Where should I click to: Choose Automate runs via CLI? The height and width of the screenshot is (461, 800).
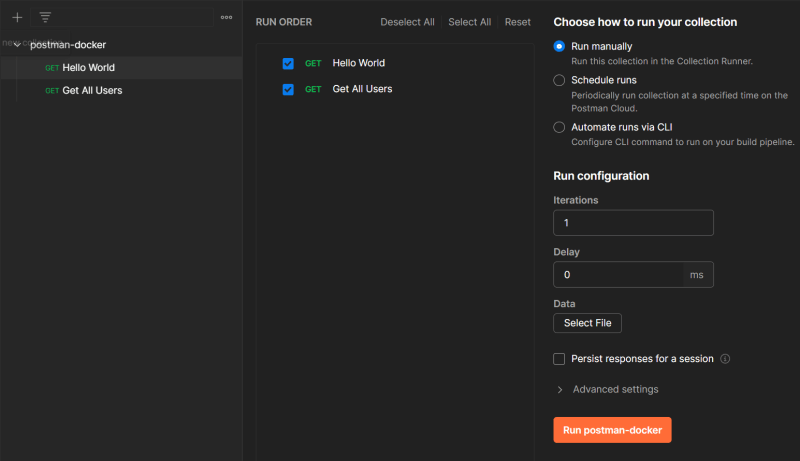coord(559,127)
